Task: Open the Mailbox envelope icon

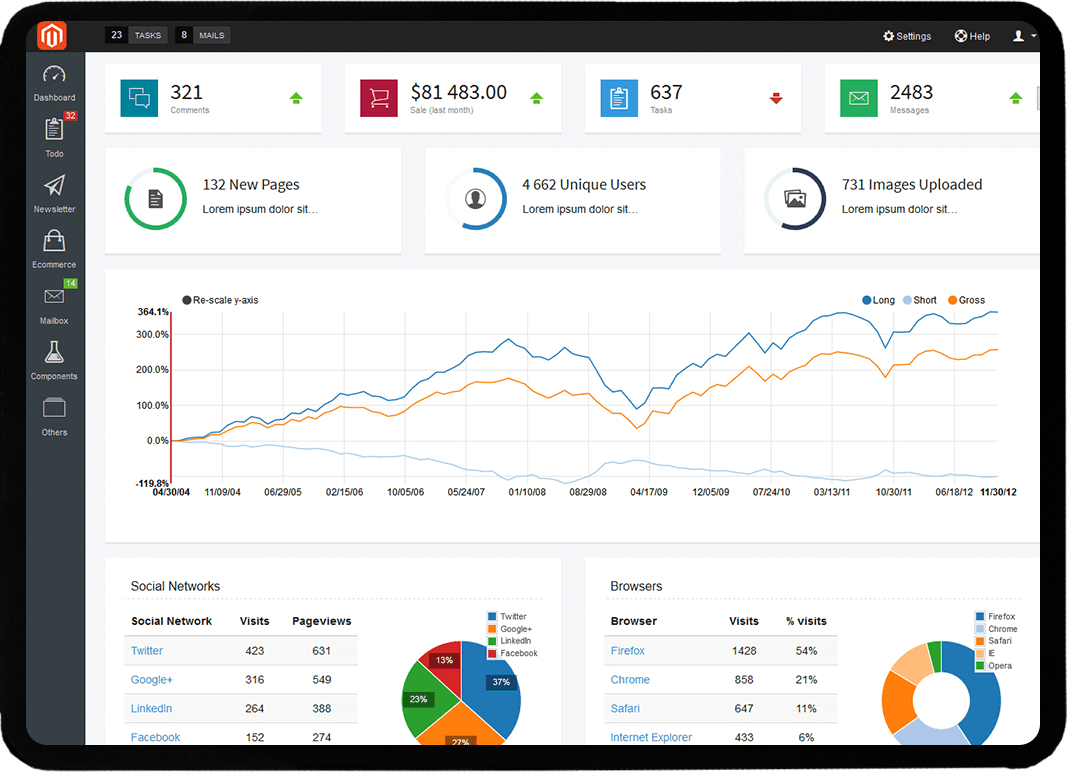Action: 54,297
